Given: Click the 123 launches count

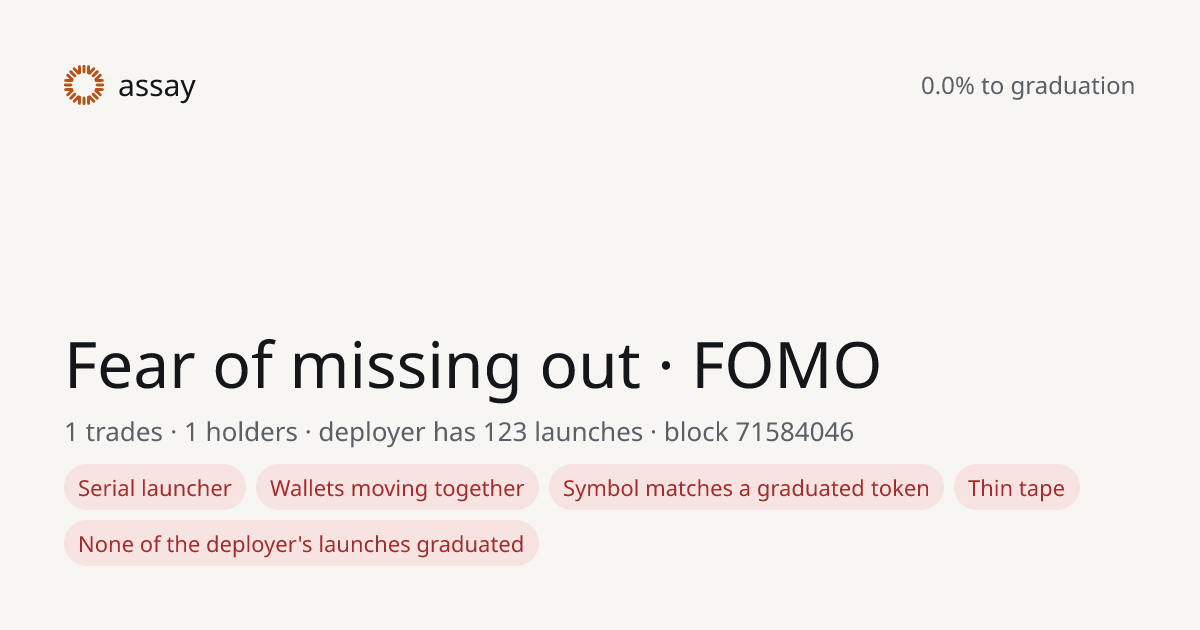Looking at the screenshot, I should [563, 432].
